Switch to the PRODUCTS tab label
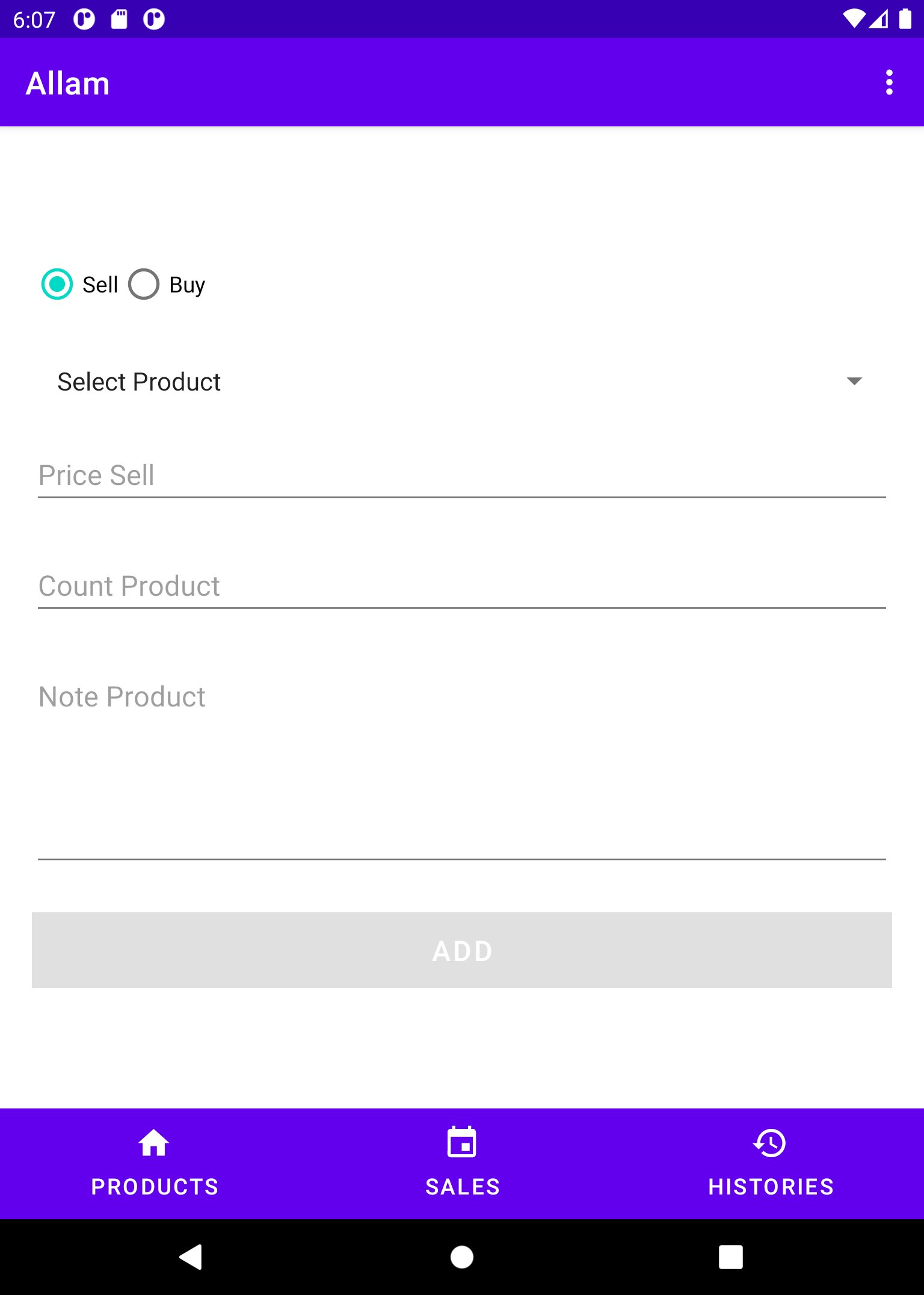 click(x=155, y=1187)
